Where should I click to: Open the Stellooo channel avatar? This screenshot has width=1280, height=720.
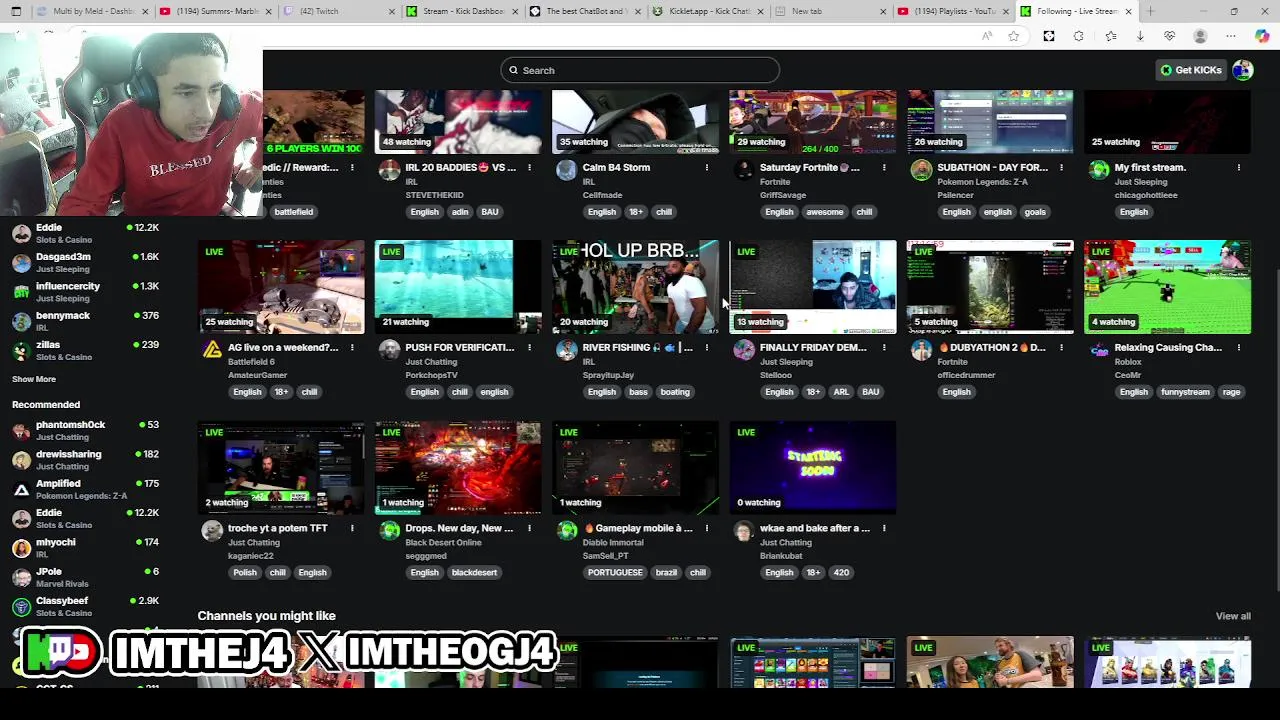tap(744, 350)
